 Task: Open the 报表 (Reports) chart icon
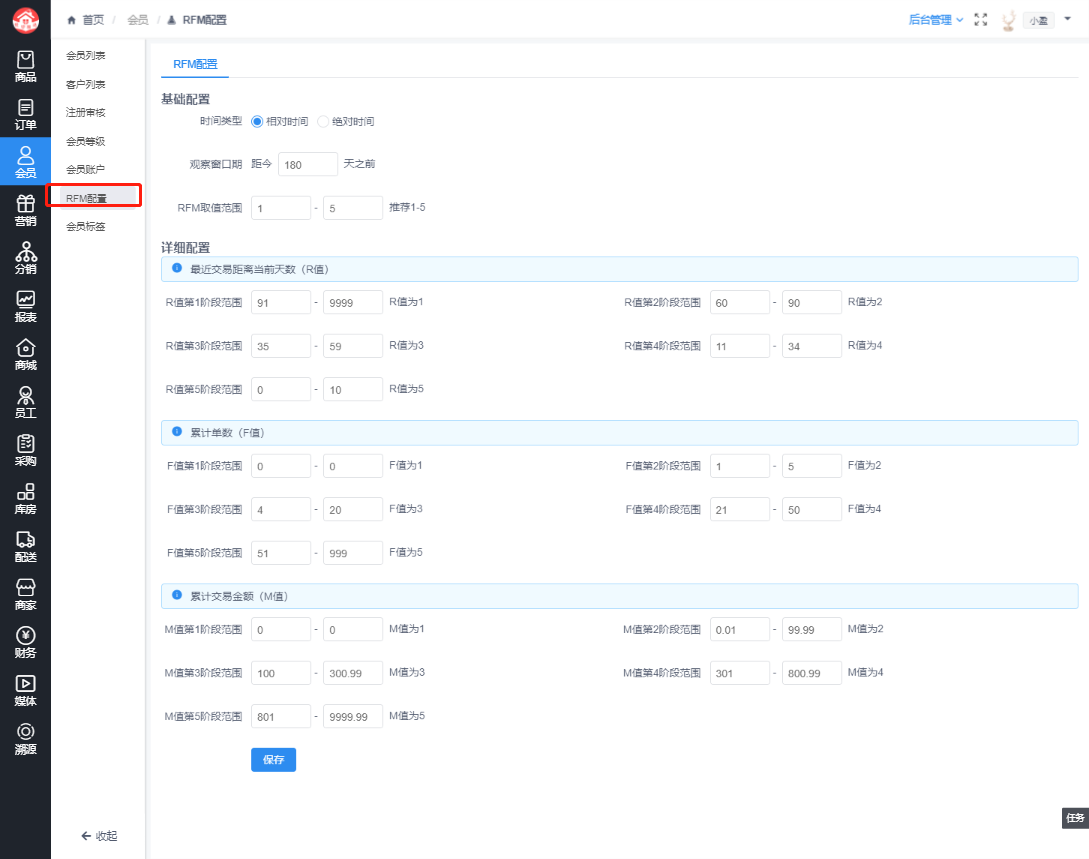coord(25,306)
